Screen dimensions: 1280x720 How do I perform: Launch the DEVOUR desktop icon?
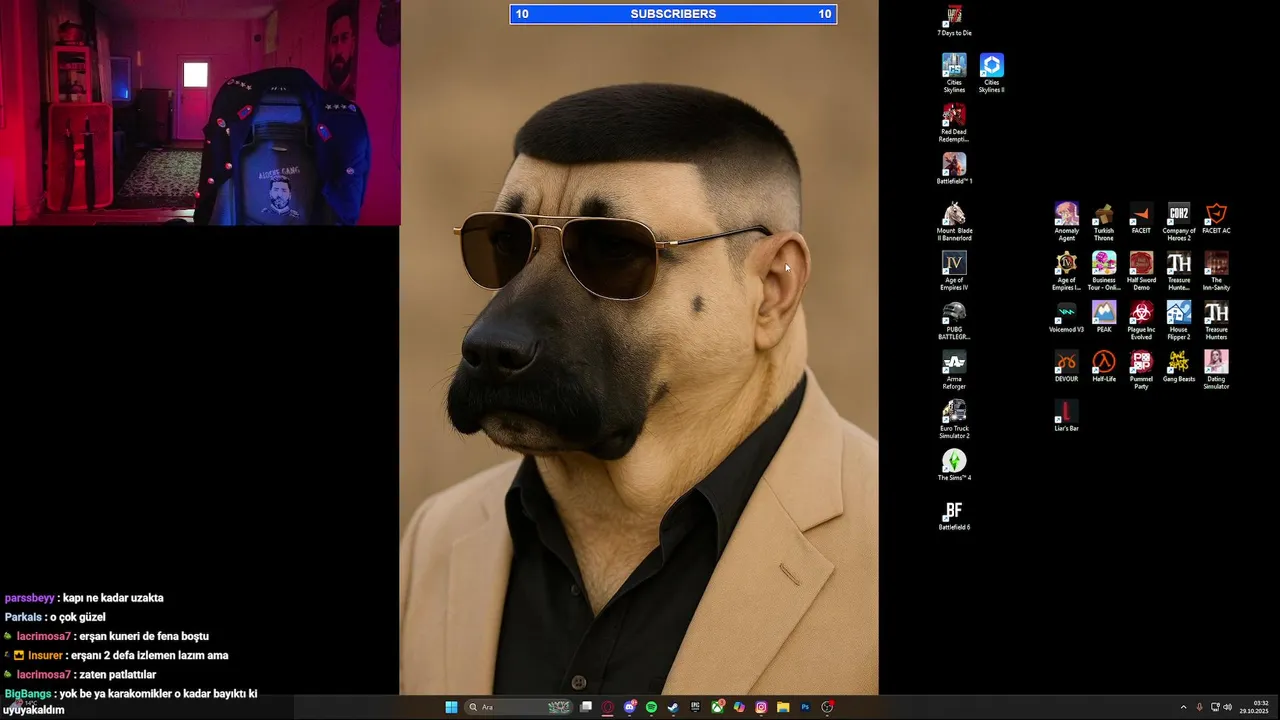(1066, 365)
